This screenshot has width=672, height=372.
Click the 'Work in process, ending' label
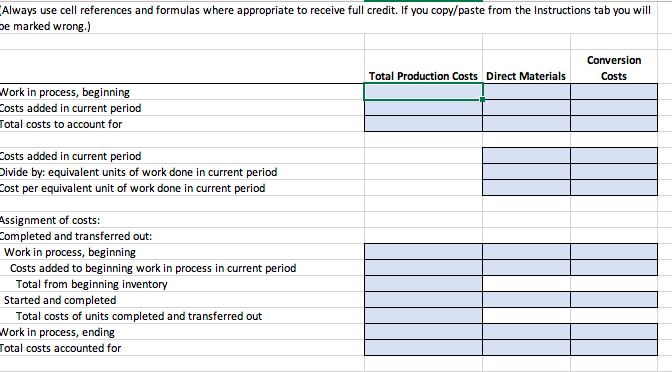[x=57, y=332]
